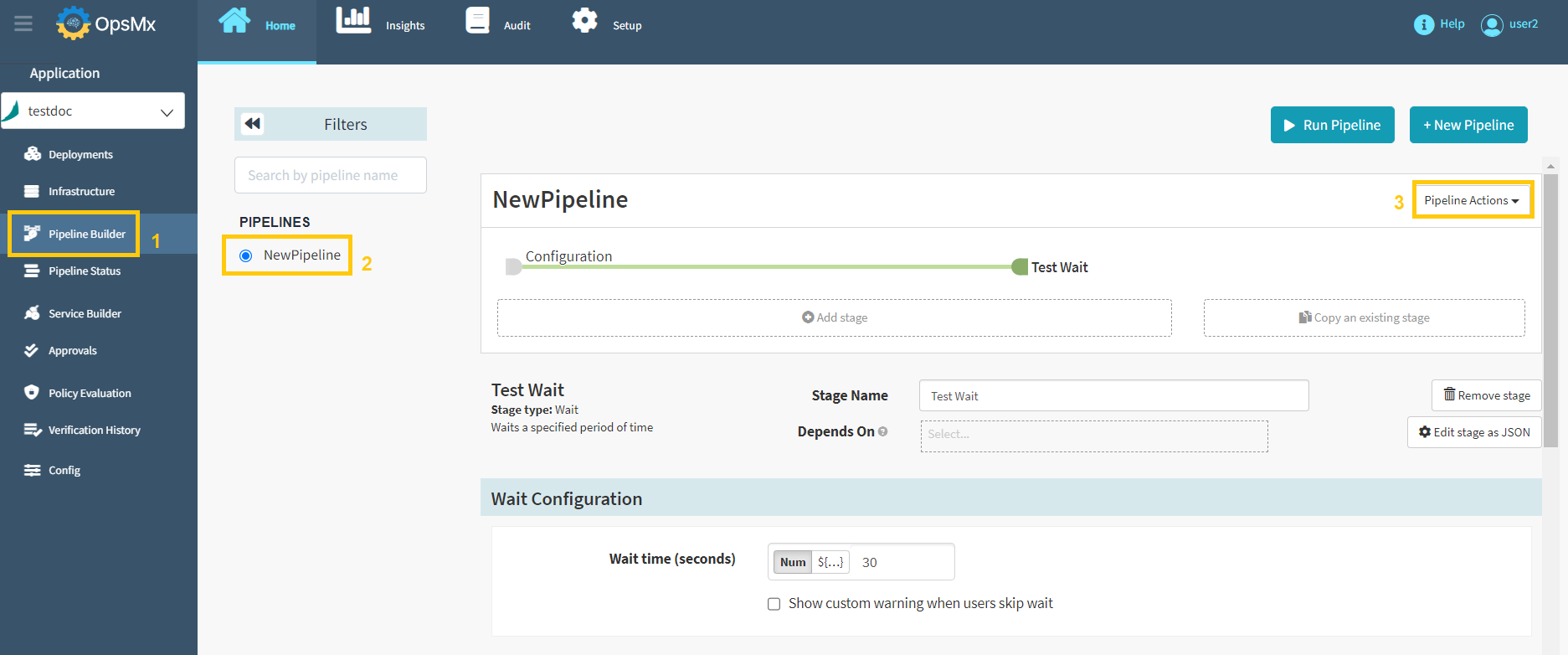The height and width of the screenshot is (655, 1568).
Task: Open Setup gear icon
Action: point(584,20)
